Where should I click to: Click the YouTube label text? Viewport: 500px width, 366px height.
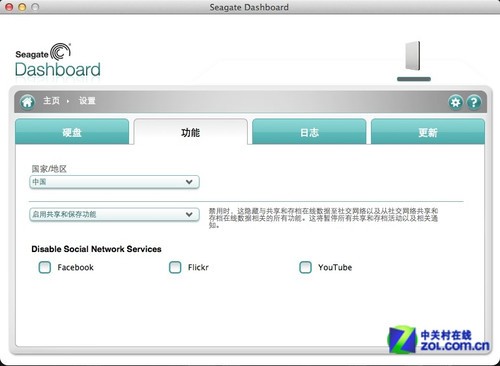pos(335,267)
